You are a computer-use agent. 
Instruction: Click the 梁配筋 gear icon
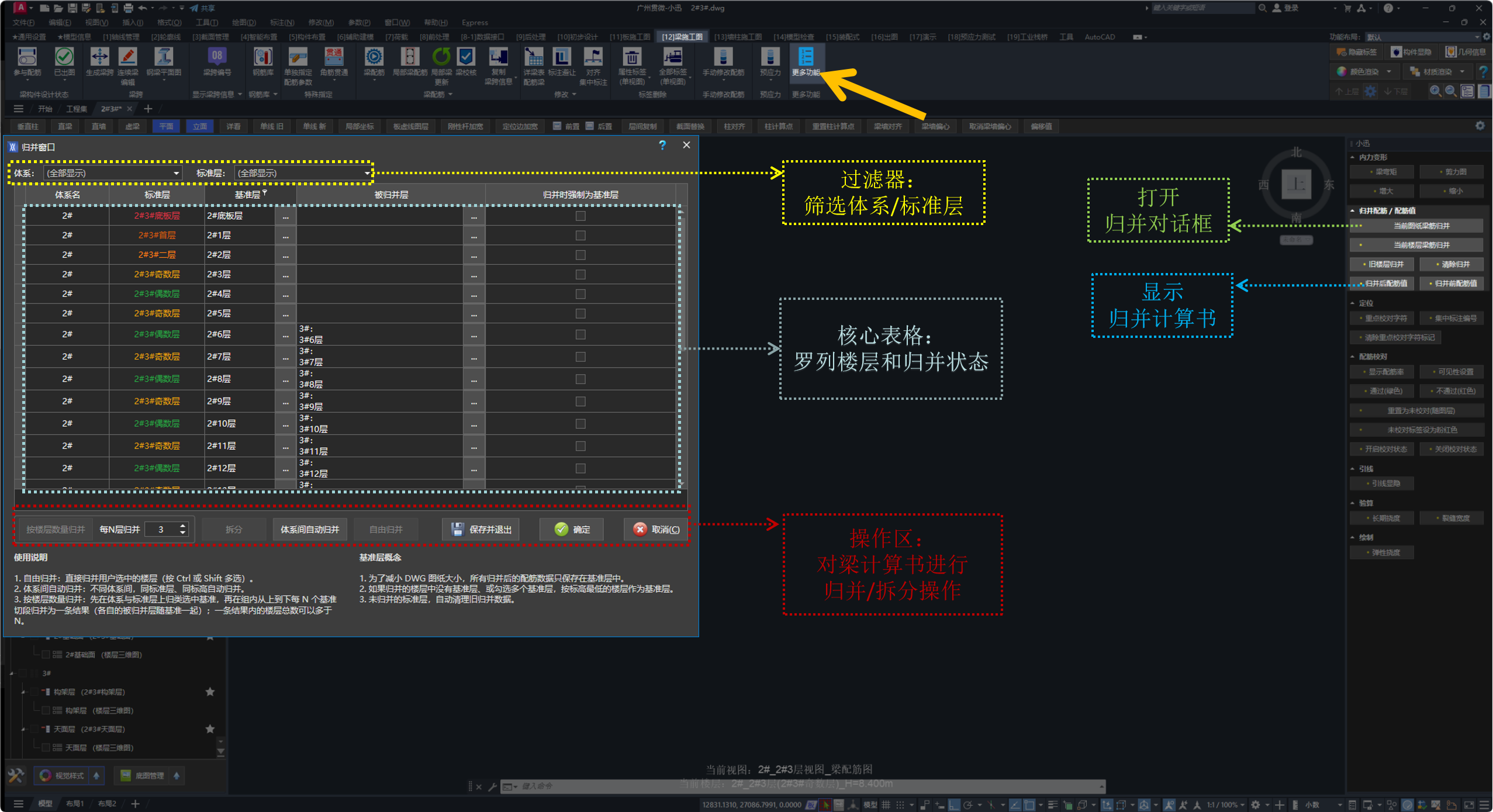(374, 57)
